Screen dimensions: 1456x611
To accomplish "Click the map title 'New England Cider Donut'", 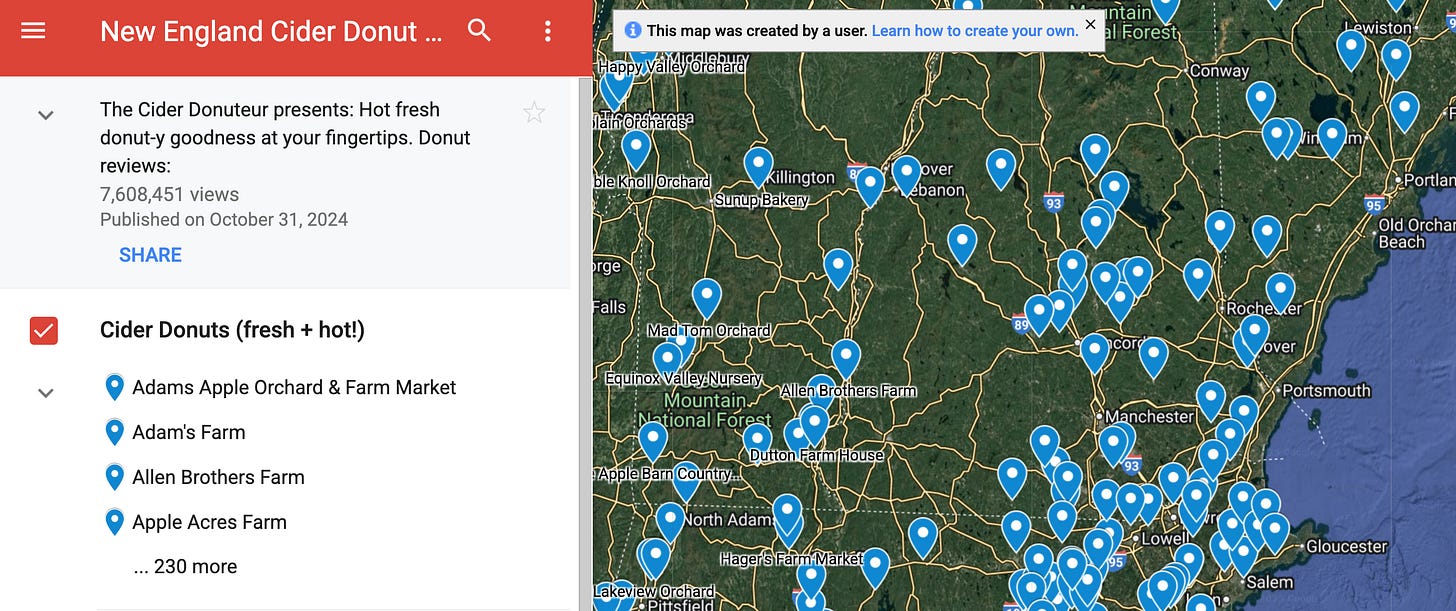I will (x=270, y=31).
